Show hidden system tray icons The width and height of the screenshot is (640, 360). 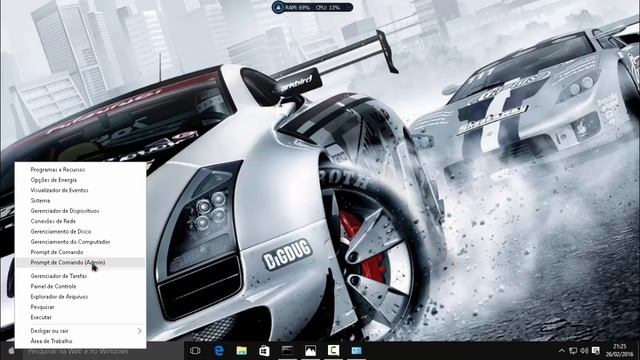pos(562,351)
